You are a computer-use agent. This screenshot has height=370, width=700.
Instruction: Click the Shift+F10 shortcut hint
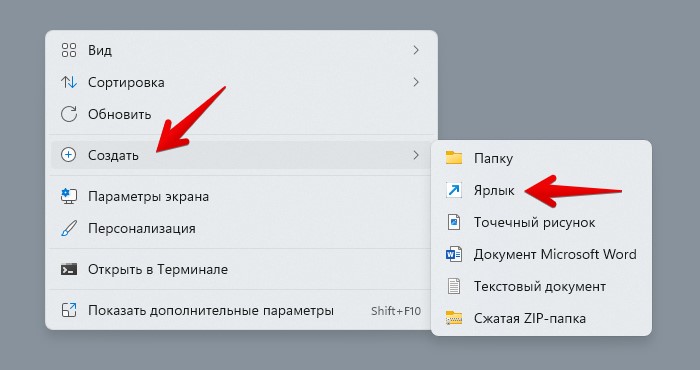point(396,311)
